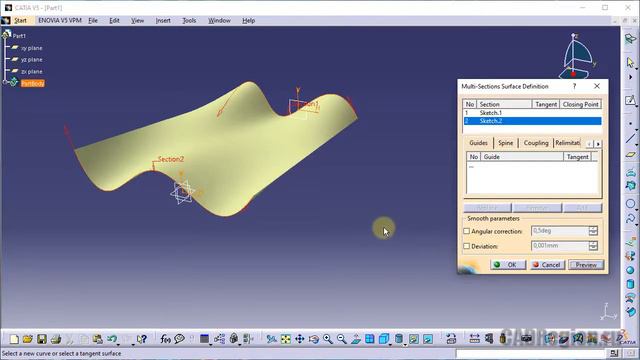This screenshot has height=360, width=640.
Task: Open the Formula f(x) tool
Action: click(165, 339)
